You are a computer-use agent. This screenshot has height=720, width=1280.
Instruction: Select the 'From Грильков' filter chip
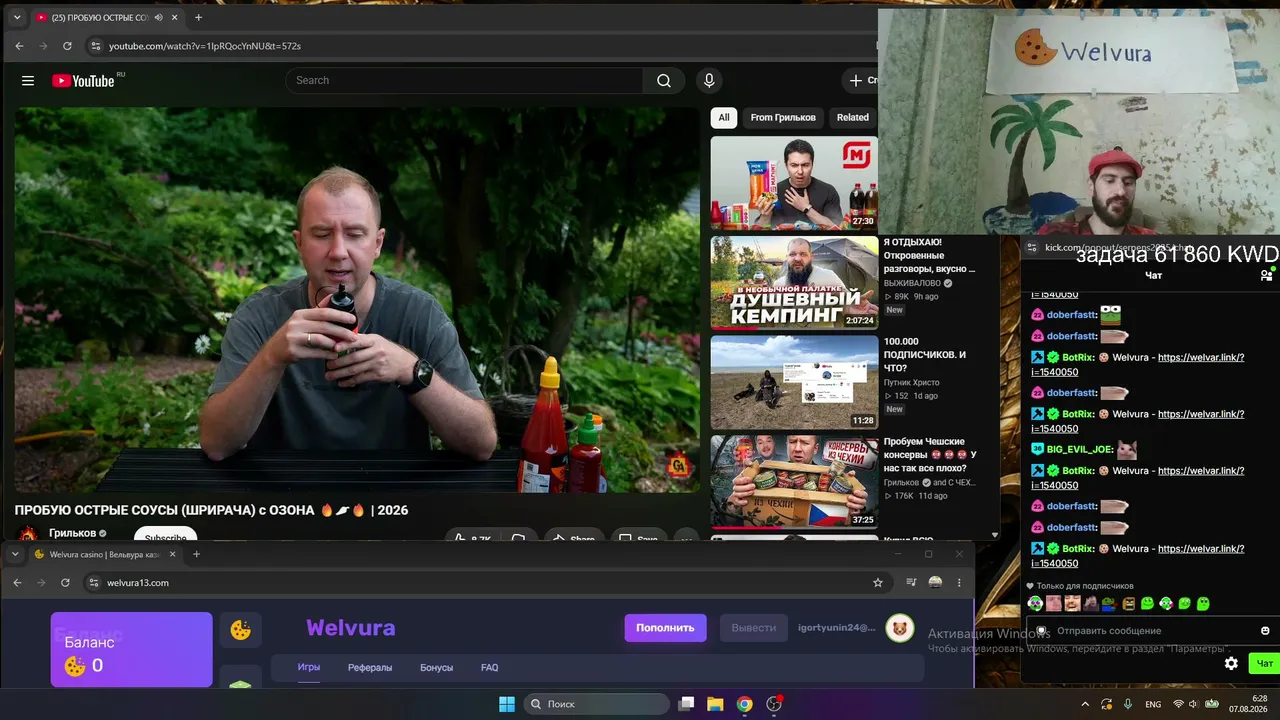tap(783, 118)
